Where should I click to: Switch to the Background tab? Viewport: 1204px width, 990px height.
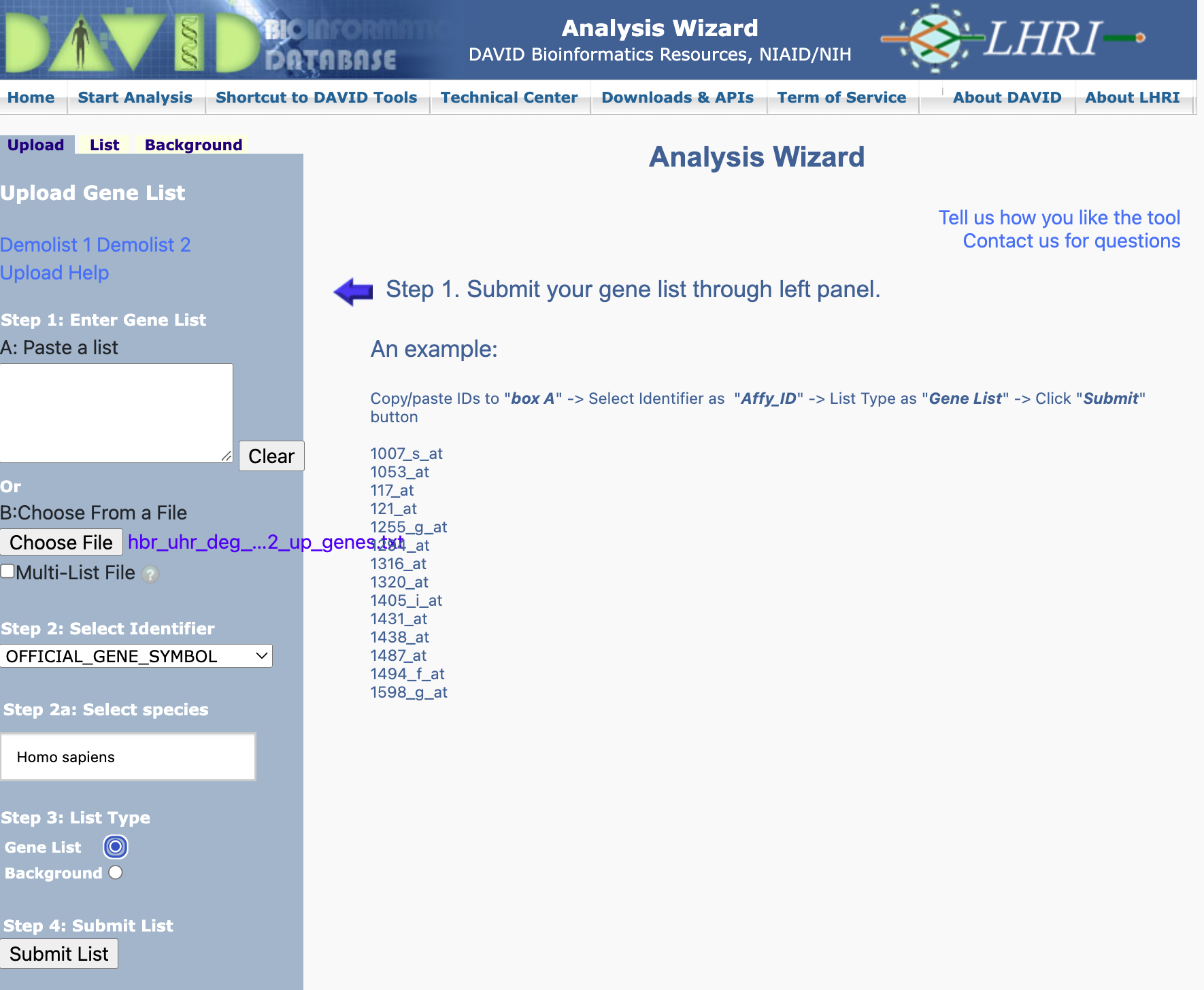click(193, 145)
